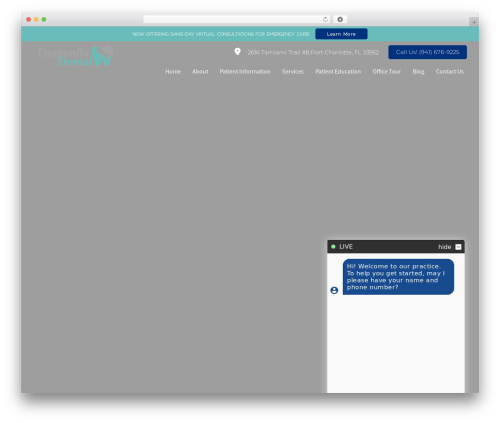Screen dimensions: 500x423
Task: Click the emergency care announcement banner text
Action: tap(221, 34)
